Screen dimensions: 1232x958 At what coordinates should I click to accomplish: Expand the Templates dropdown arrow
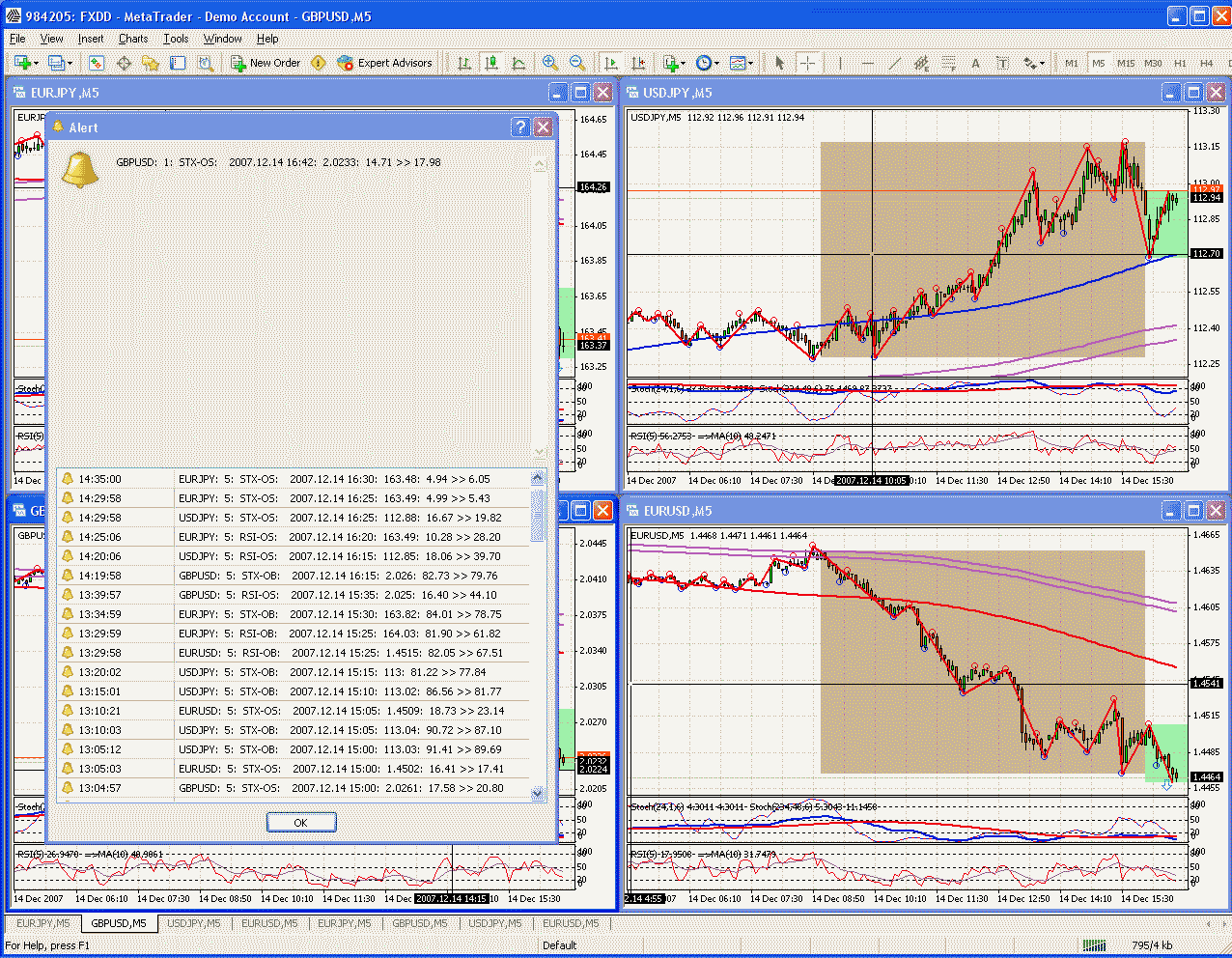coord(751,63)
